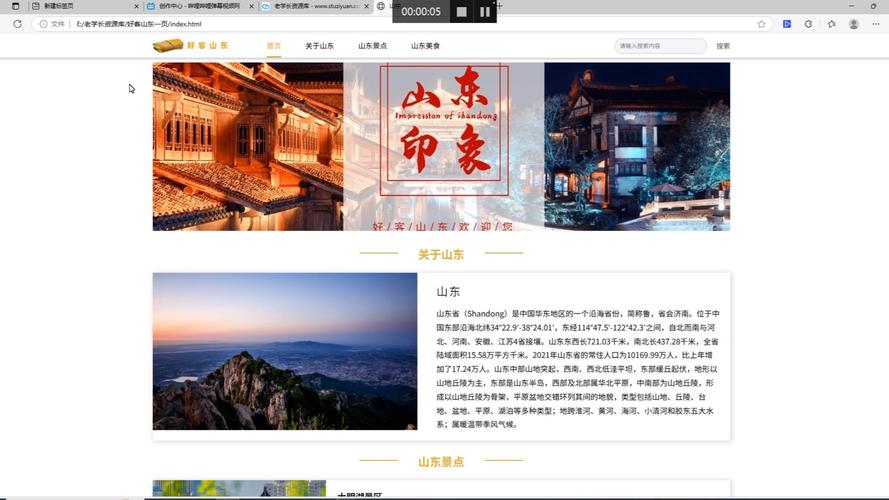Open the browser profile avatar icon

[853, 24]
